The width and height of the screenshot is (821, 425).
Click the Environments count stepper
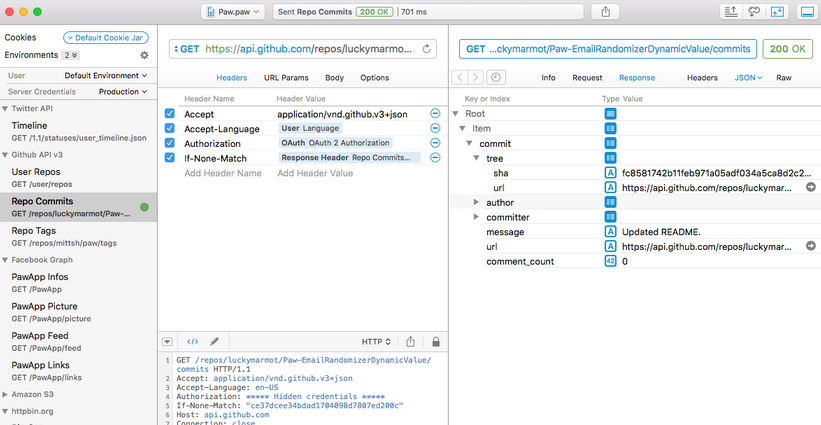tap(71, 55)
